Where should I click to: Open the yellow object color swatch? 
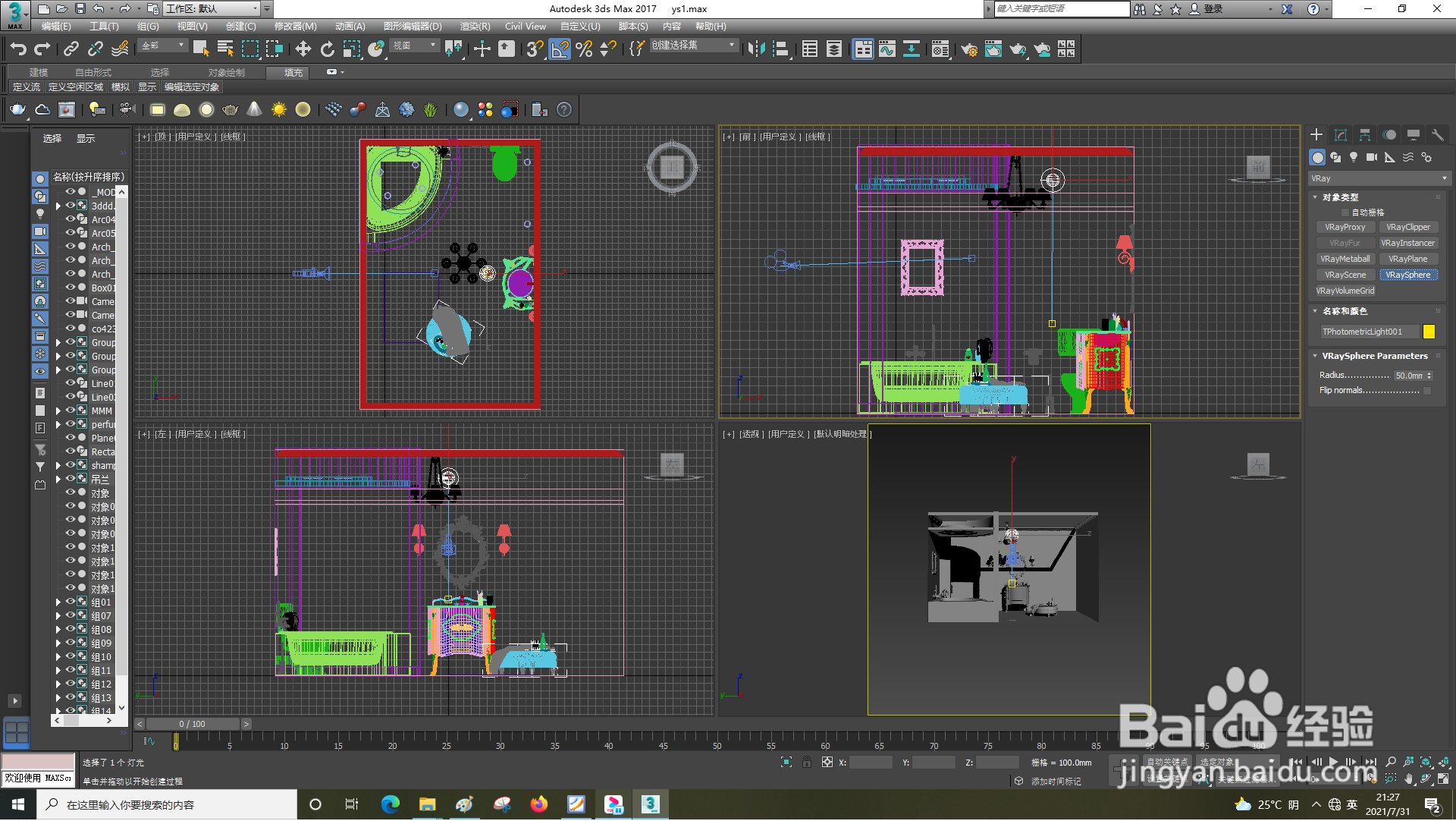click(1429, 332)
